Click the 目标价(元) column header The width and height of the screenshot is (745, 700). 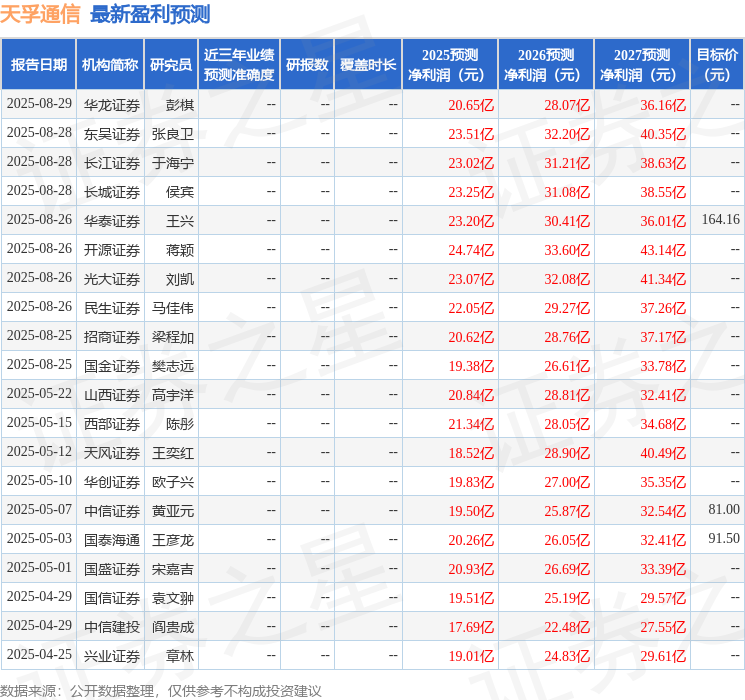tap(717, 65)
